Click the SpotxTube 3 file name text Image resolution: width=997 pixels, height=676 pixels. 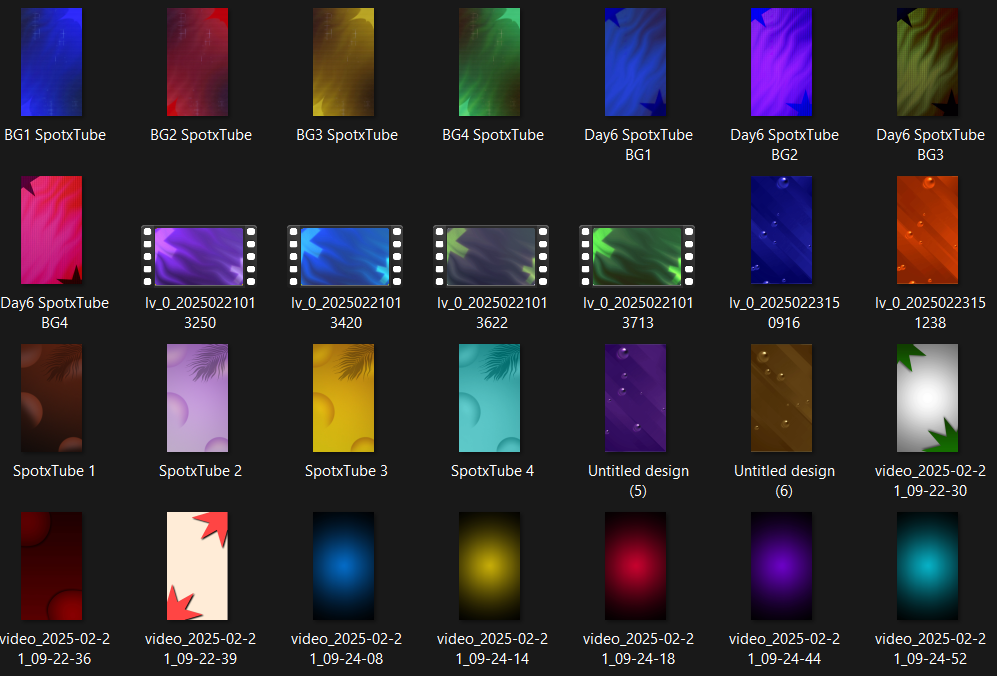click(x=346, y=471)
